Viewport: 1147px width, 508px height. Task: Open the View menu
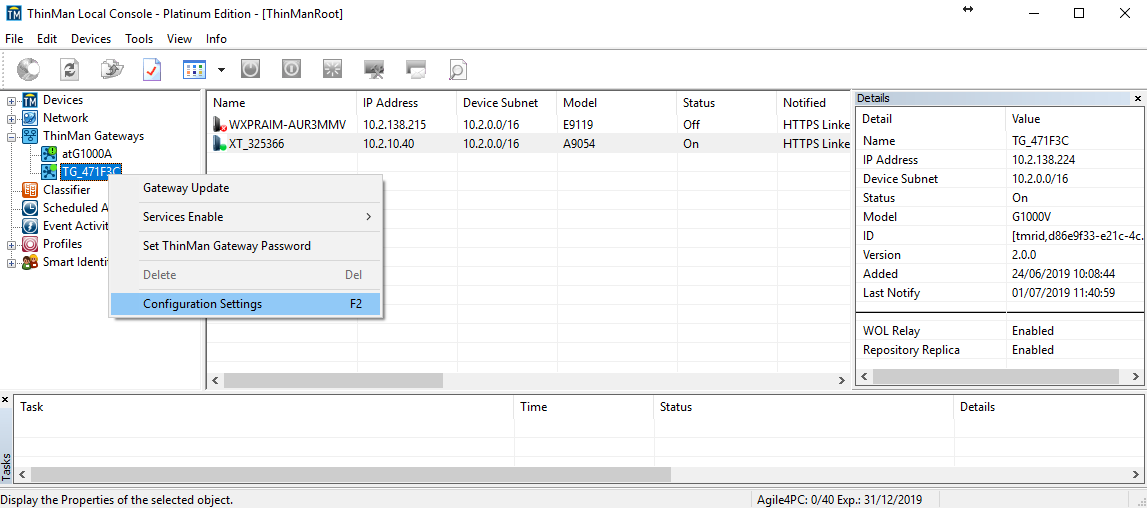[x=179, y=39]
